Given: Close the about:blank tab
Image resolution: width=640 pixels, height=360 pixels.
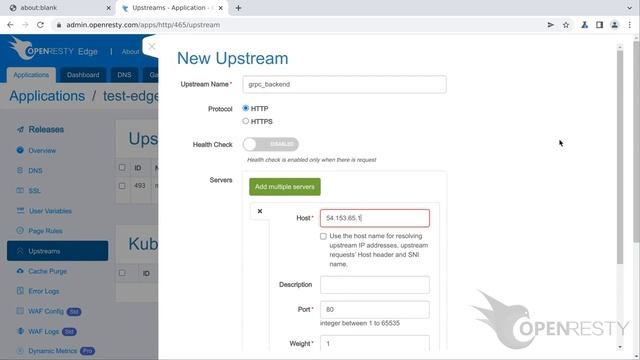Looking at the screenshot, I should pyautogui.click(x=108, y=8).
